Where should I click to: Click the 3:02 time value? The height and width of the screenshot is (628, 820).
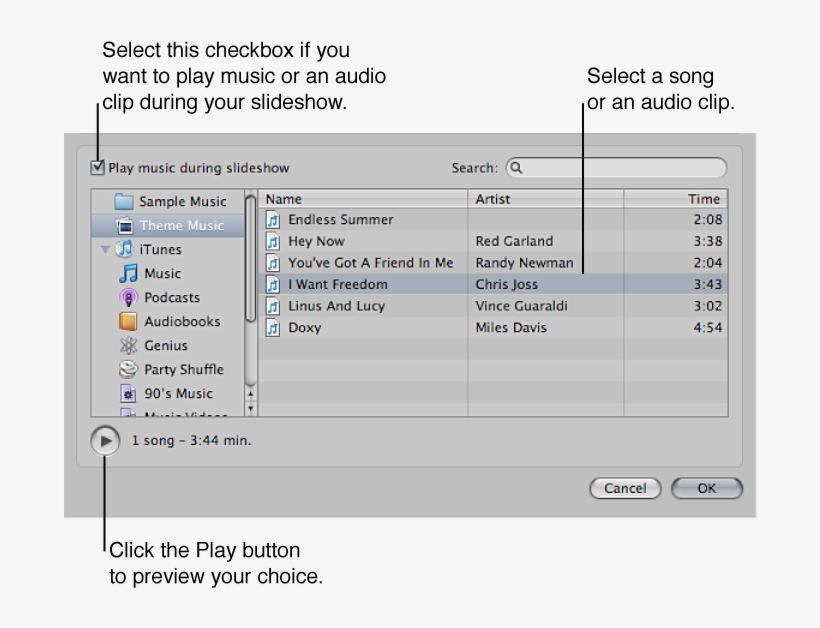pyautogui.click(x=708, y=306)
